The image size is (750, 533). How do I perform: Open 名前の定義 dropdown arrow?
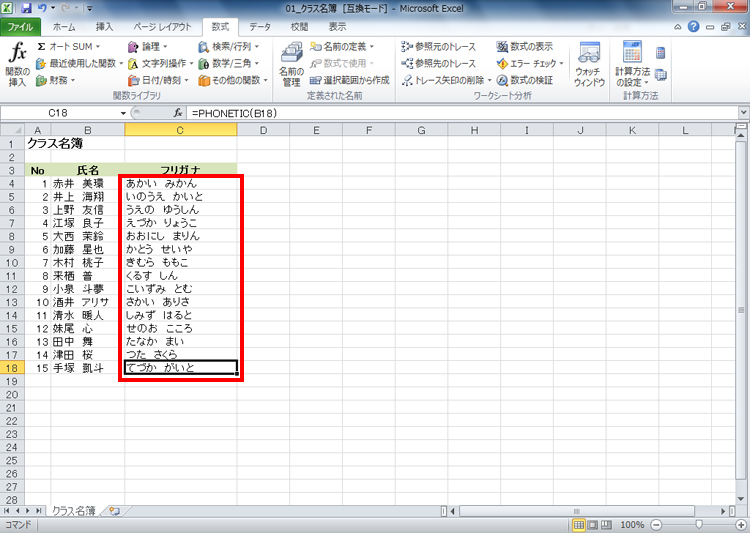coord(371,46)
